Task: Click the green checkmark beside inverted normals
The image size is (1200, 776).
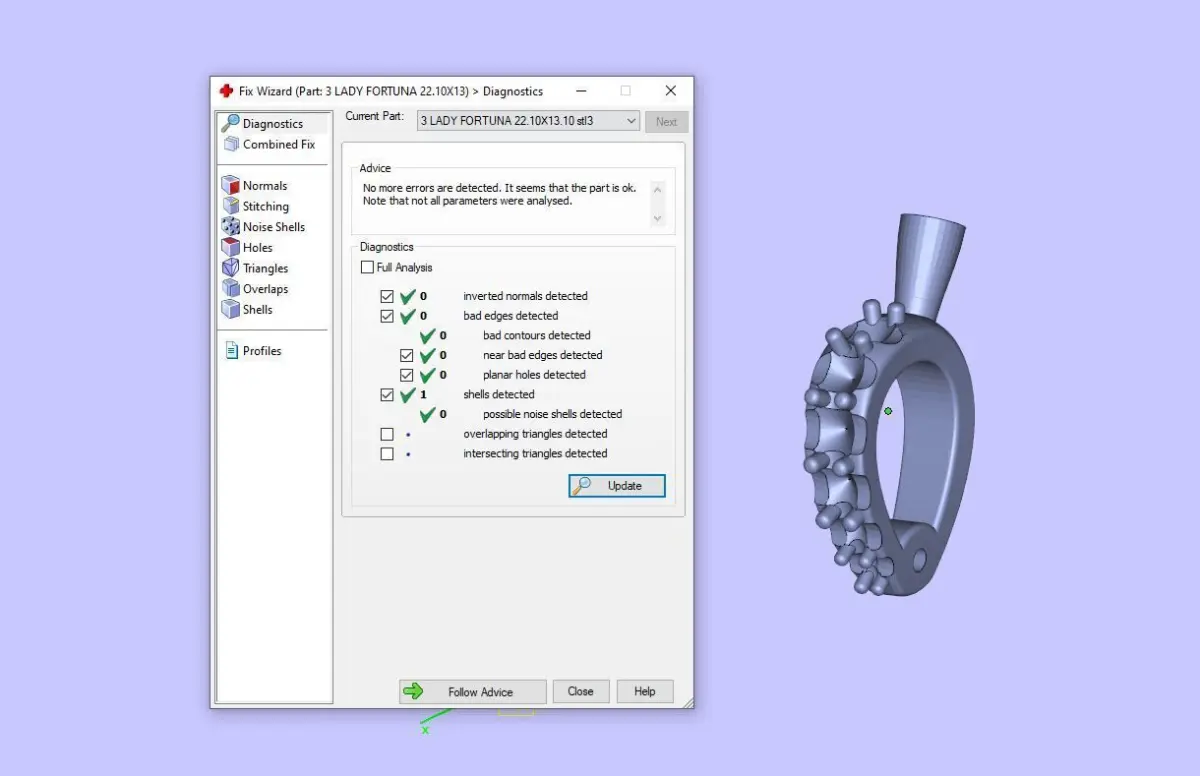Action: tap(407, 296)
